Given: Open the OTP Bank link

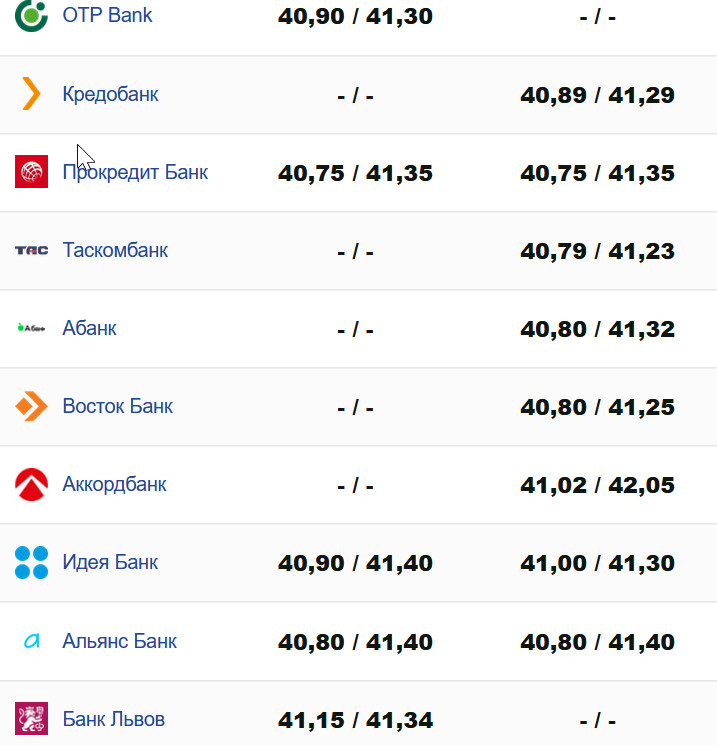Looking at the screenshot, I should click(x=107, y=16).
